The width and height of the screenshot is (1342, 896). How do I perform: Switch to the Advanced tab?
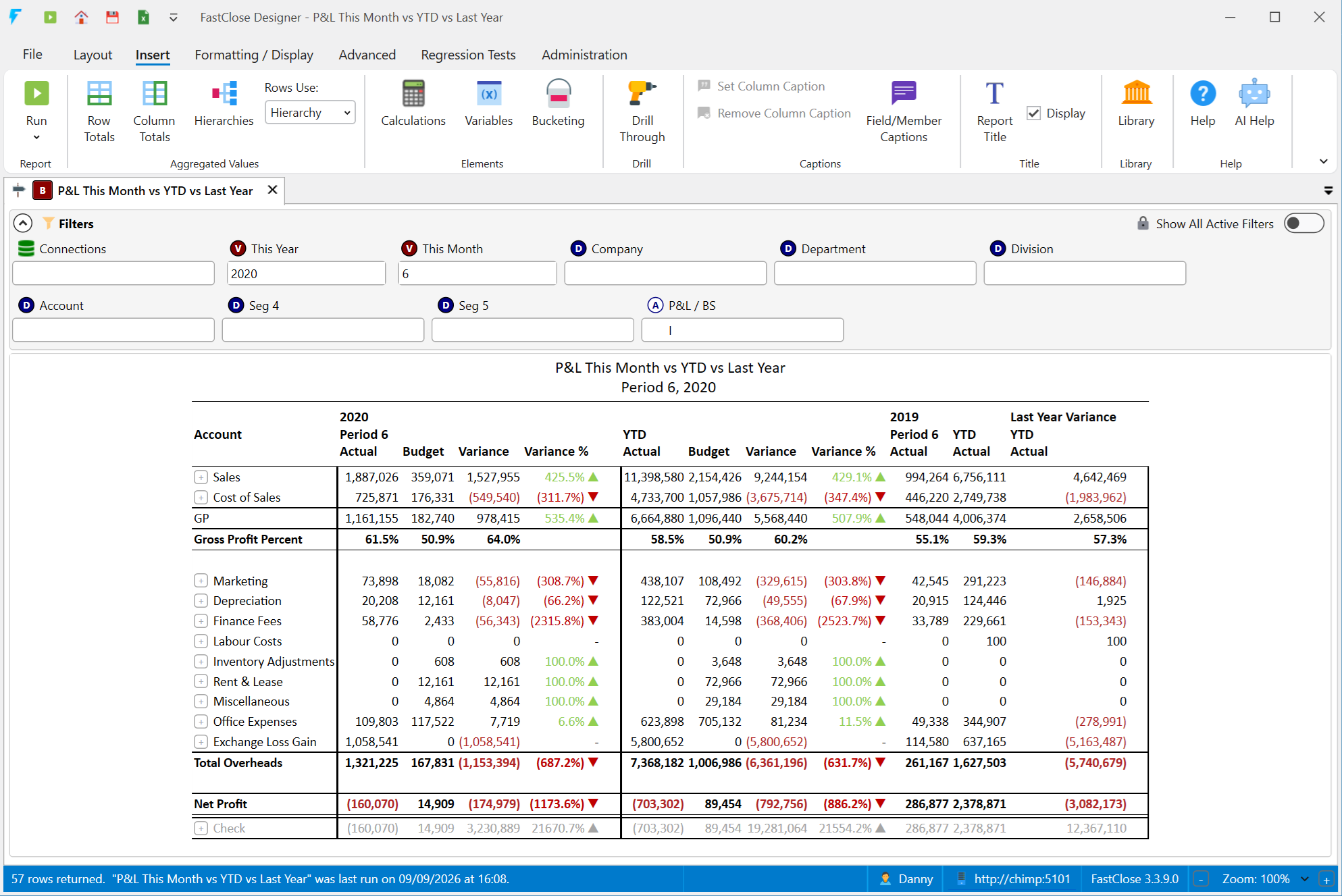coord(367,55)
